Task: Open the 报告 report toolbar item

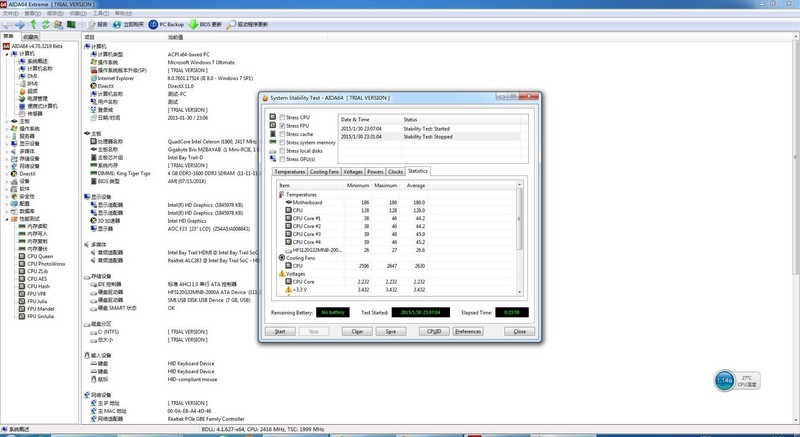Action: [x=97, y=24]
